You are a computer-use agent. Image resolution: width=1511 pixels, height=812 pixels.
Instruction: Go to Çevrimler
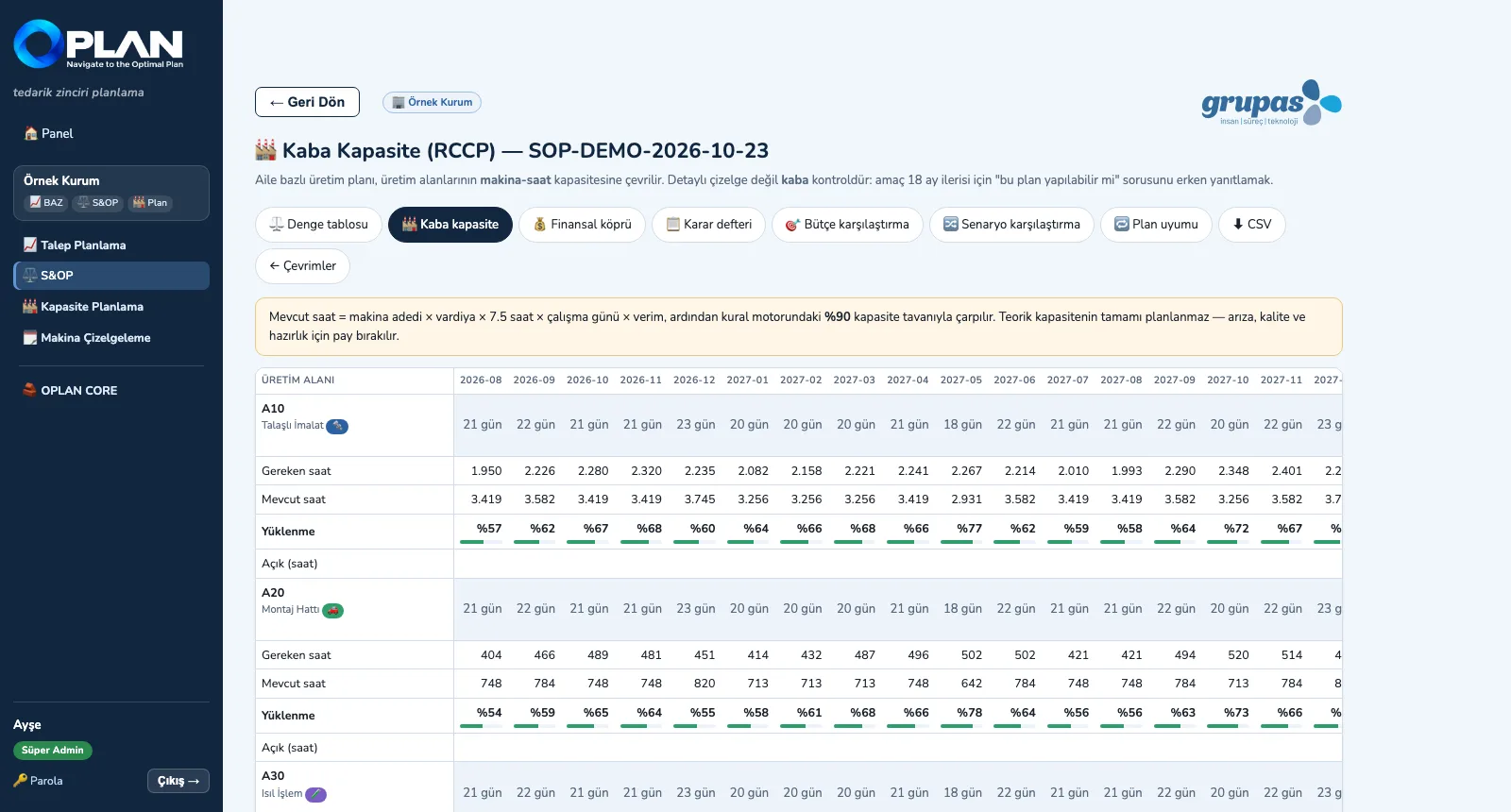click(x=302, y=266)
